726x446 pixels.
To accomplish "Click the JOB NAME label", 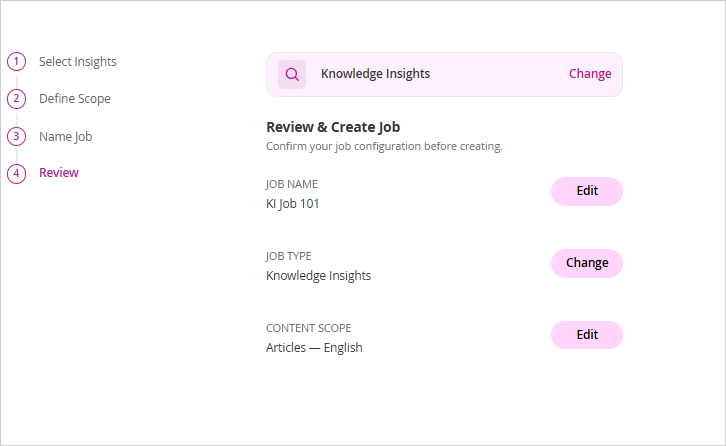I will point(292,184).
